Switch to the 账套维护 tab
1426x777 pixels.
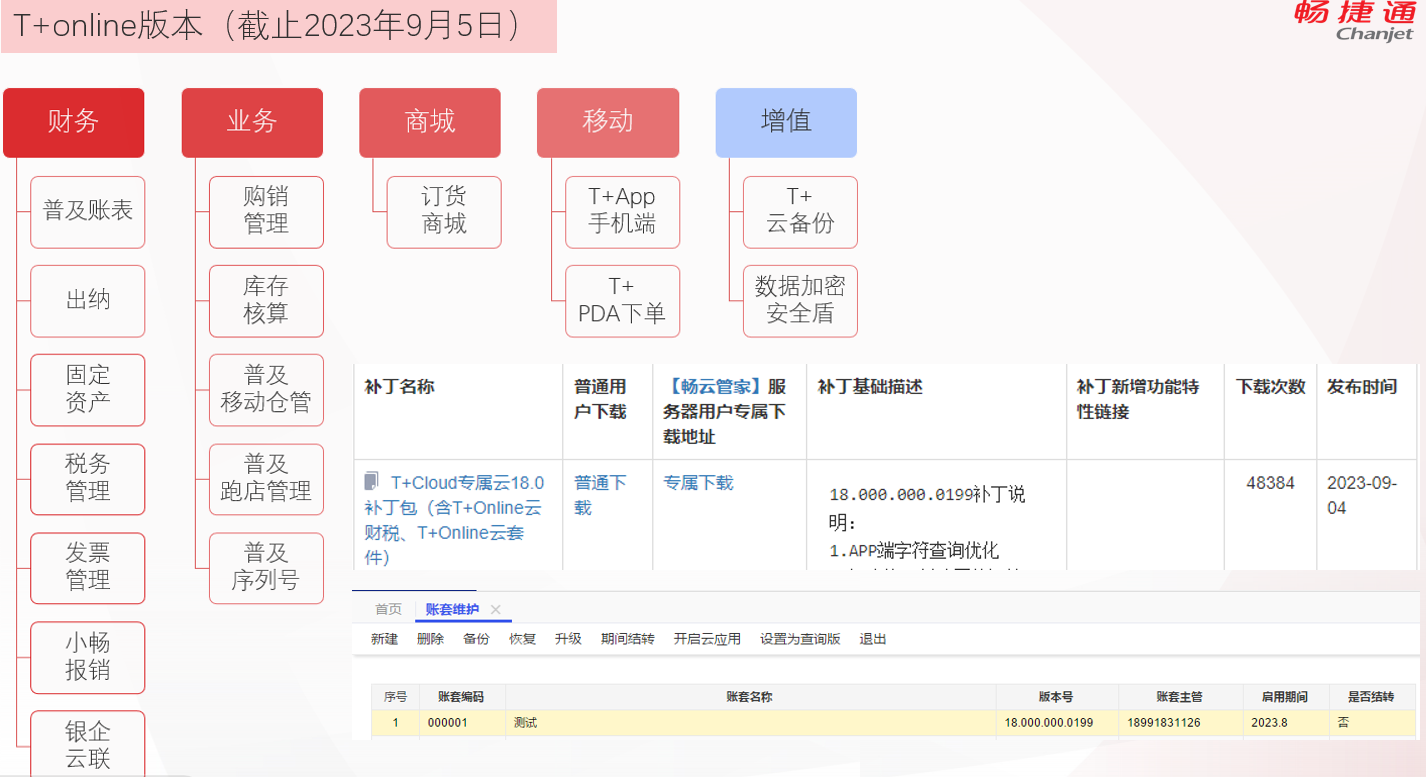pyautogui.click(x=452, y=609)
